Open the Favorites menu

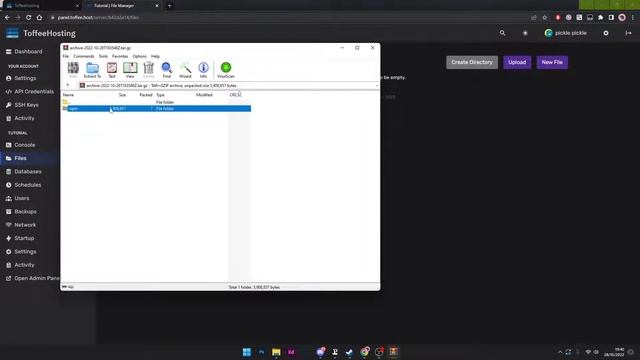120,56
